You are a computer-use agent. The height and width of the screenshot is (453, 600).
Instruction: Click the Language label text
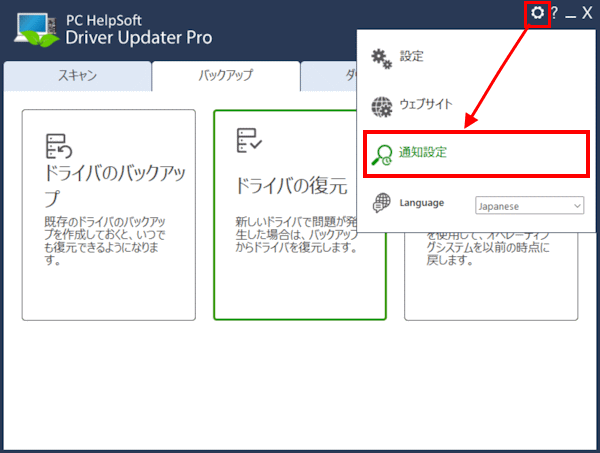[x=422, y=203]
